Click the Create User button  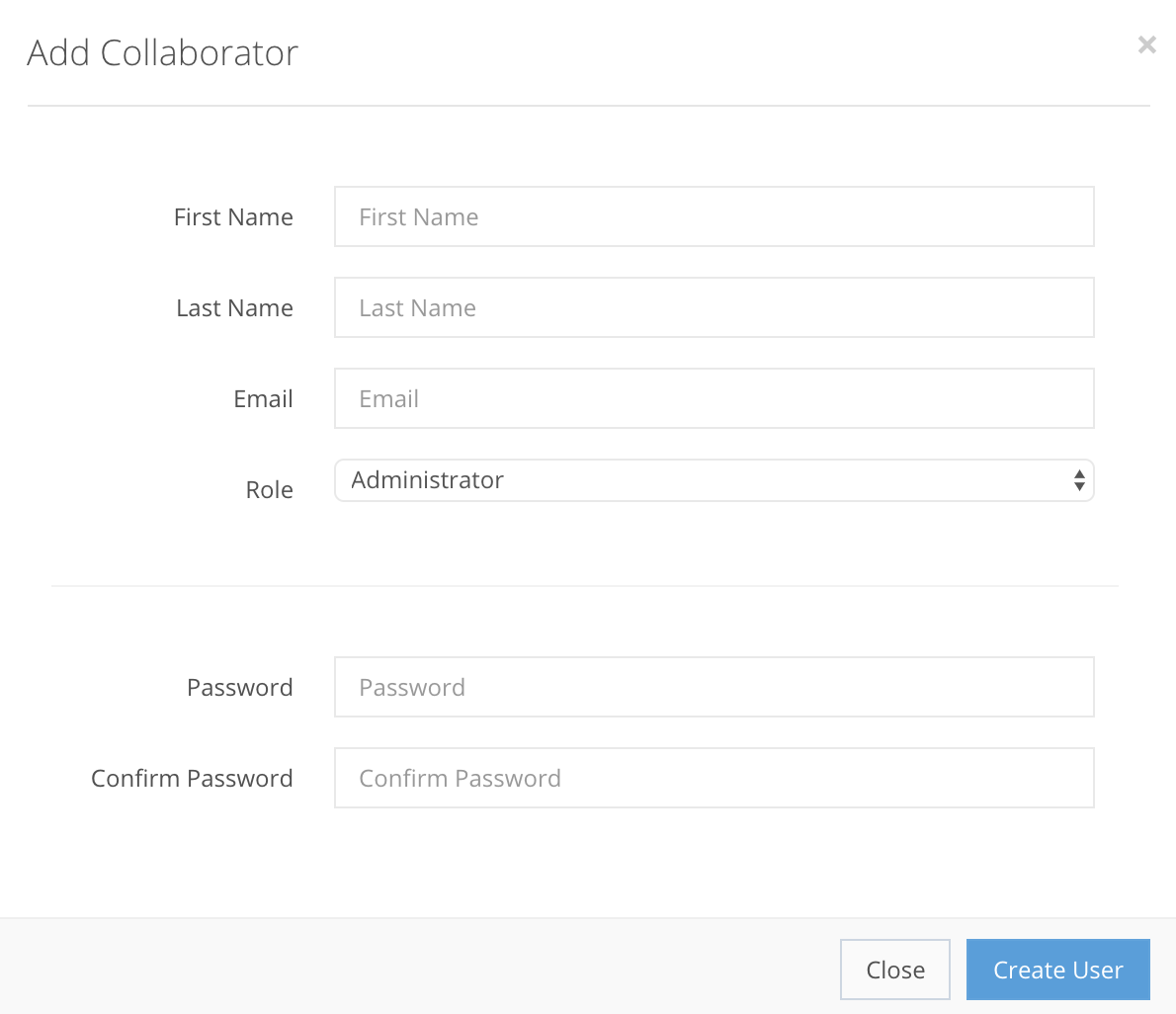tap(1057, 970)
